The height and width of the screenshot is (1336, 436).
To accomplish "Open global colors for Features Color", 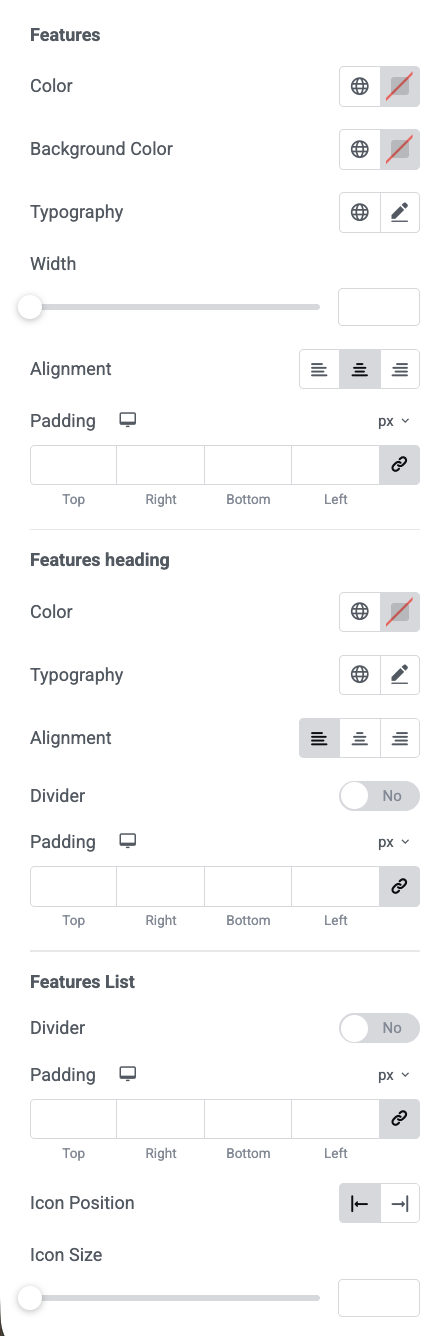I will (x=360, y=86).
